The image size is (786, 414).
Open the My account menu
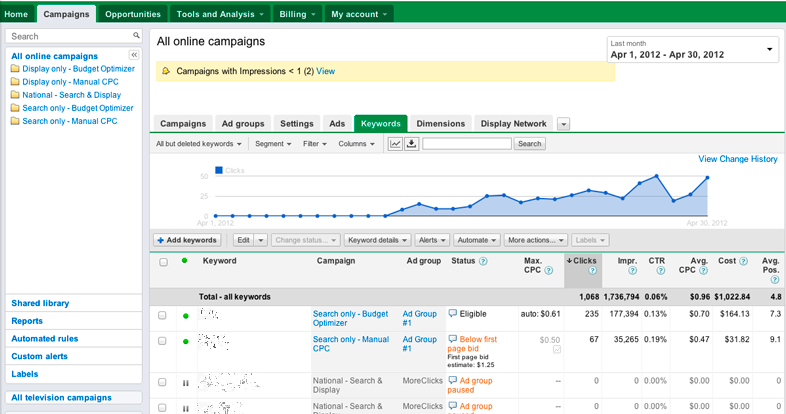pos(359,14)
